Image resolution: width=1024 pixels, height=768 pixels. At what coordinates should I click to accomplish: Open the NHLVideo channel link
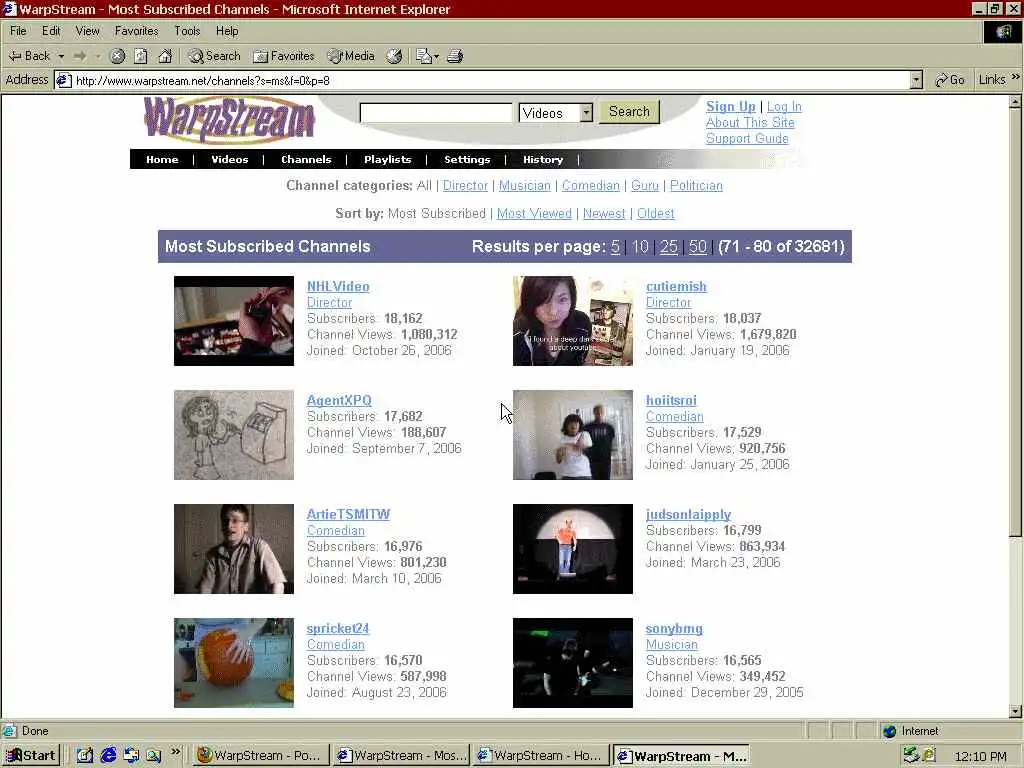point(338,286)
